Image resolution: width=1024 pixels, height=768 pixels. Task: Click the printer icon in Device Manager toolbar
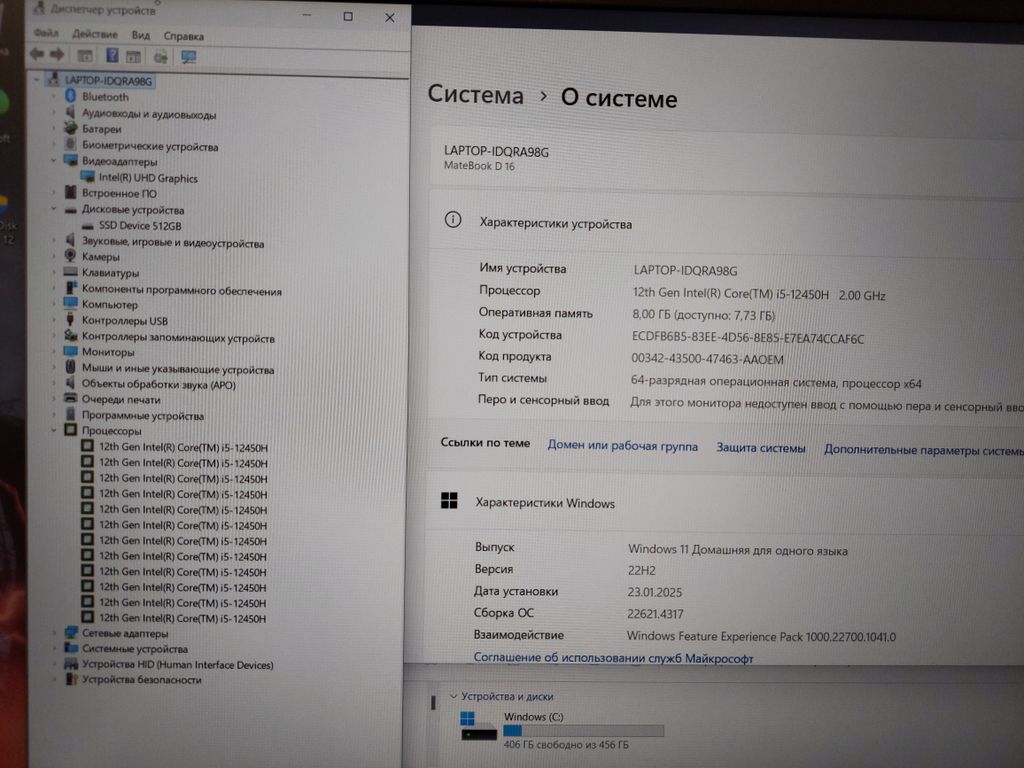[161, 57]
